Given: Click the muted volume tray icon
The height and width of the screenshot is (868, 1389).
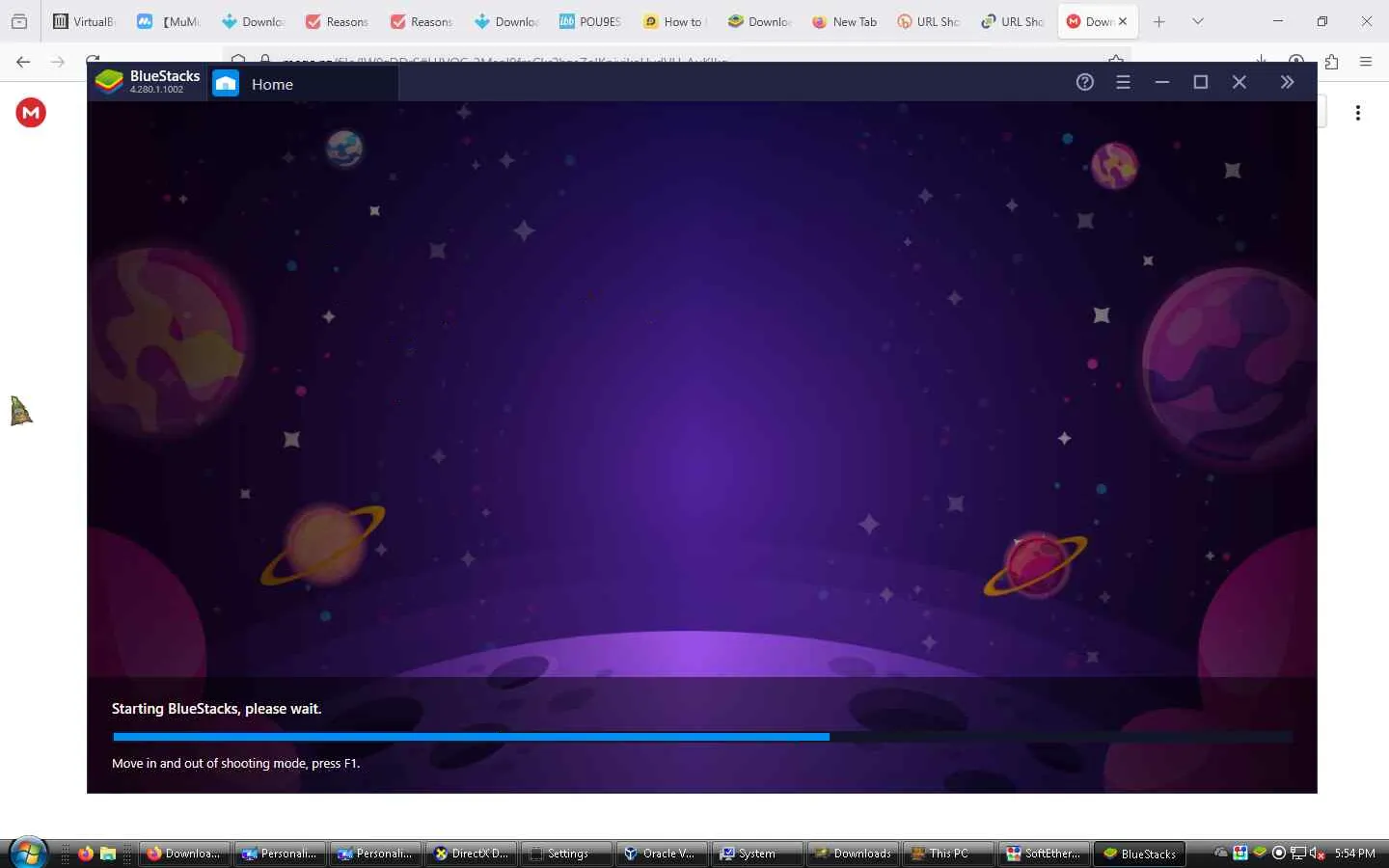Looking at the screenshot, I should click(1318, 854).
